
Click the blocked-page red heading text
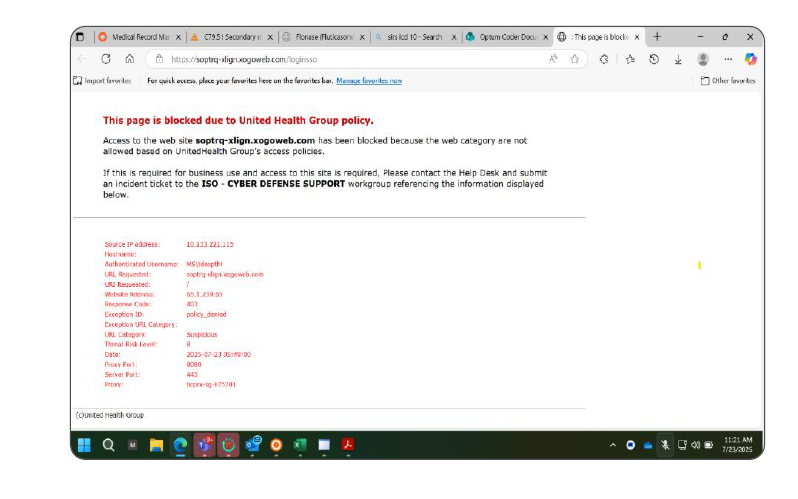pyautogui.click(x=238, y=120)
